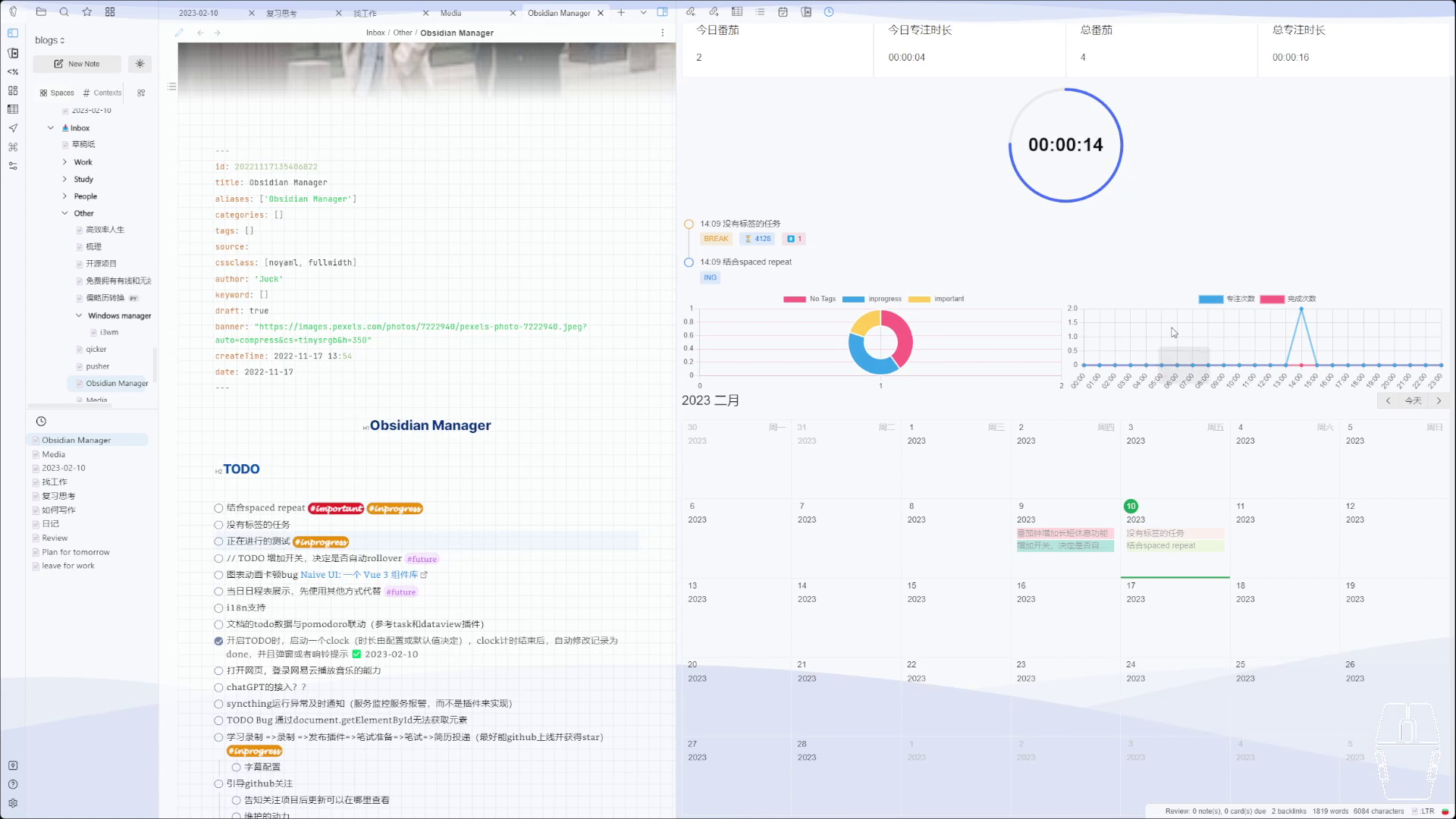Uncheck the completed 开启TODO时 task

(218, 641)
